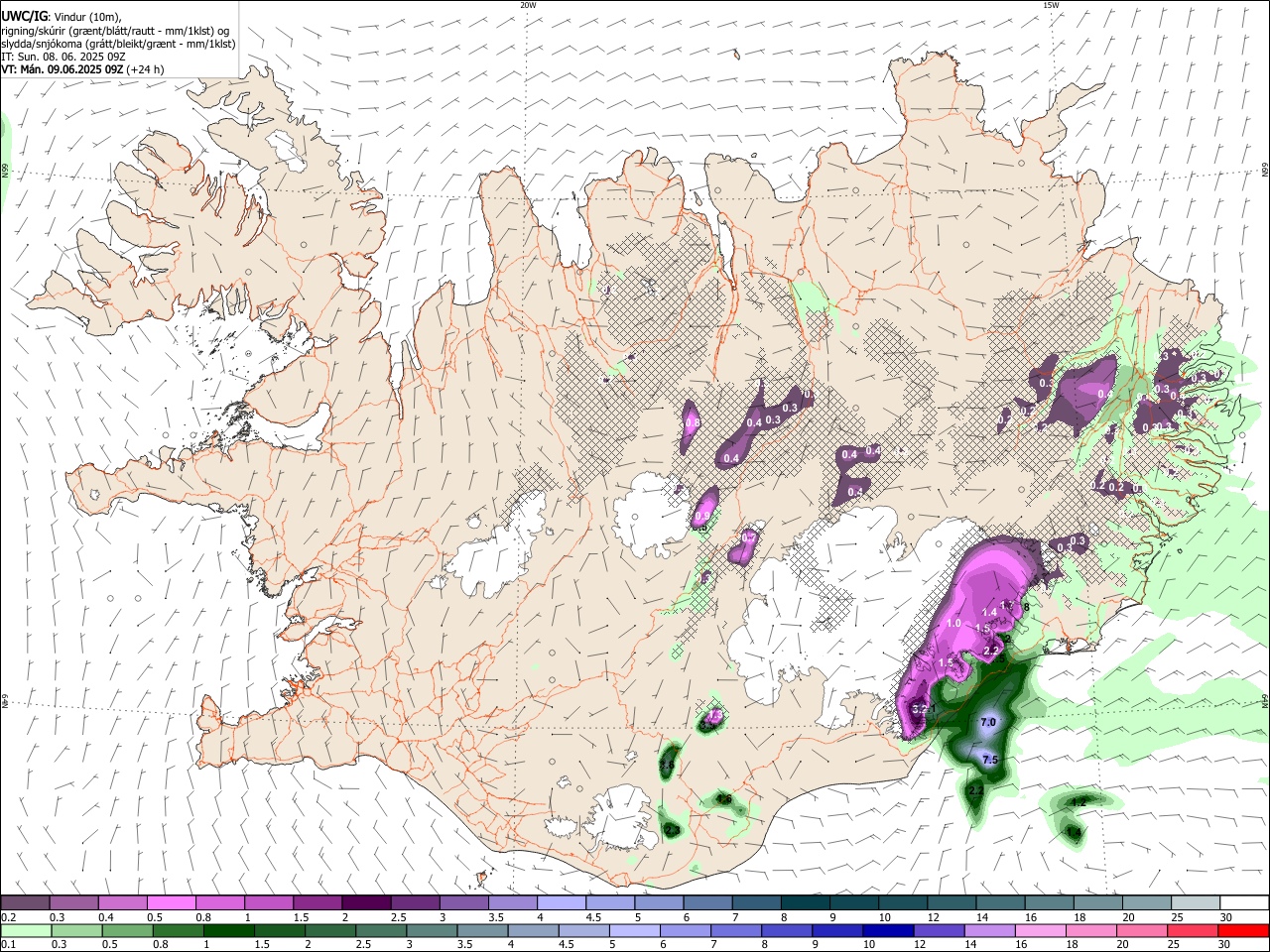This screenshot has height=952, width=1270.
Task: Click the "1.2" rain value offshore southeast
Action: [1078, 800]
